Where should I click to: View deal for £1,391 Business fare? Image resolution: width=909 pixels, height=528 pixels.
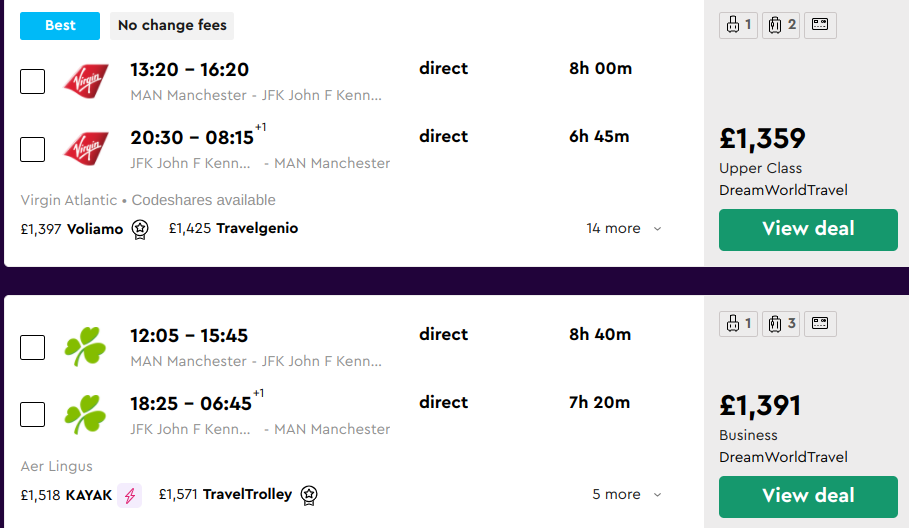click(808, 496)
